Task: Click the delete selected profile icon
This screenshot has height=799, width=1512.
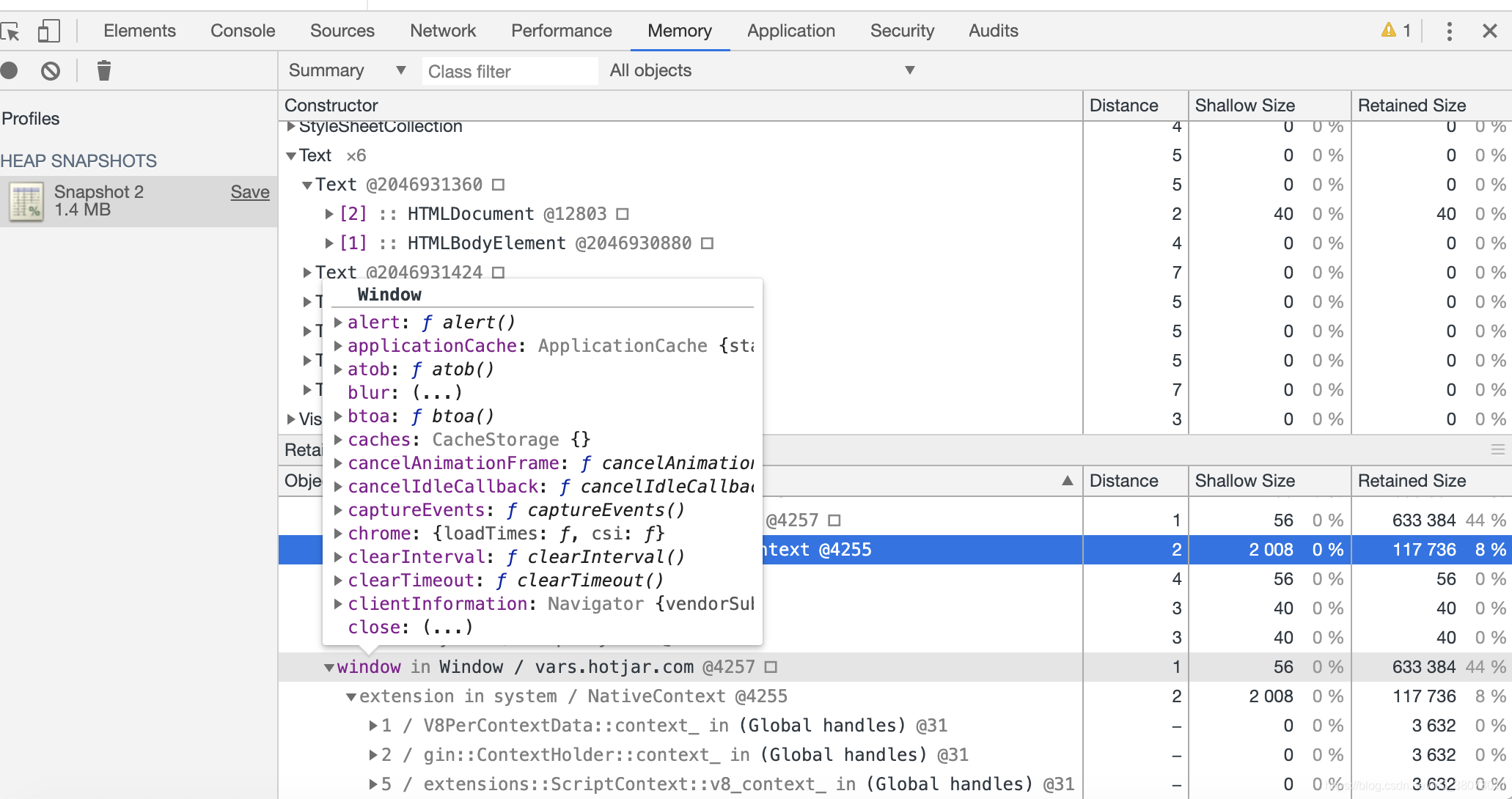Action: 103,70
